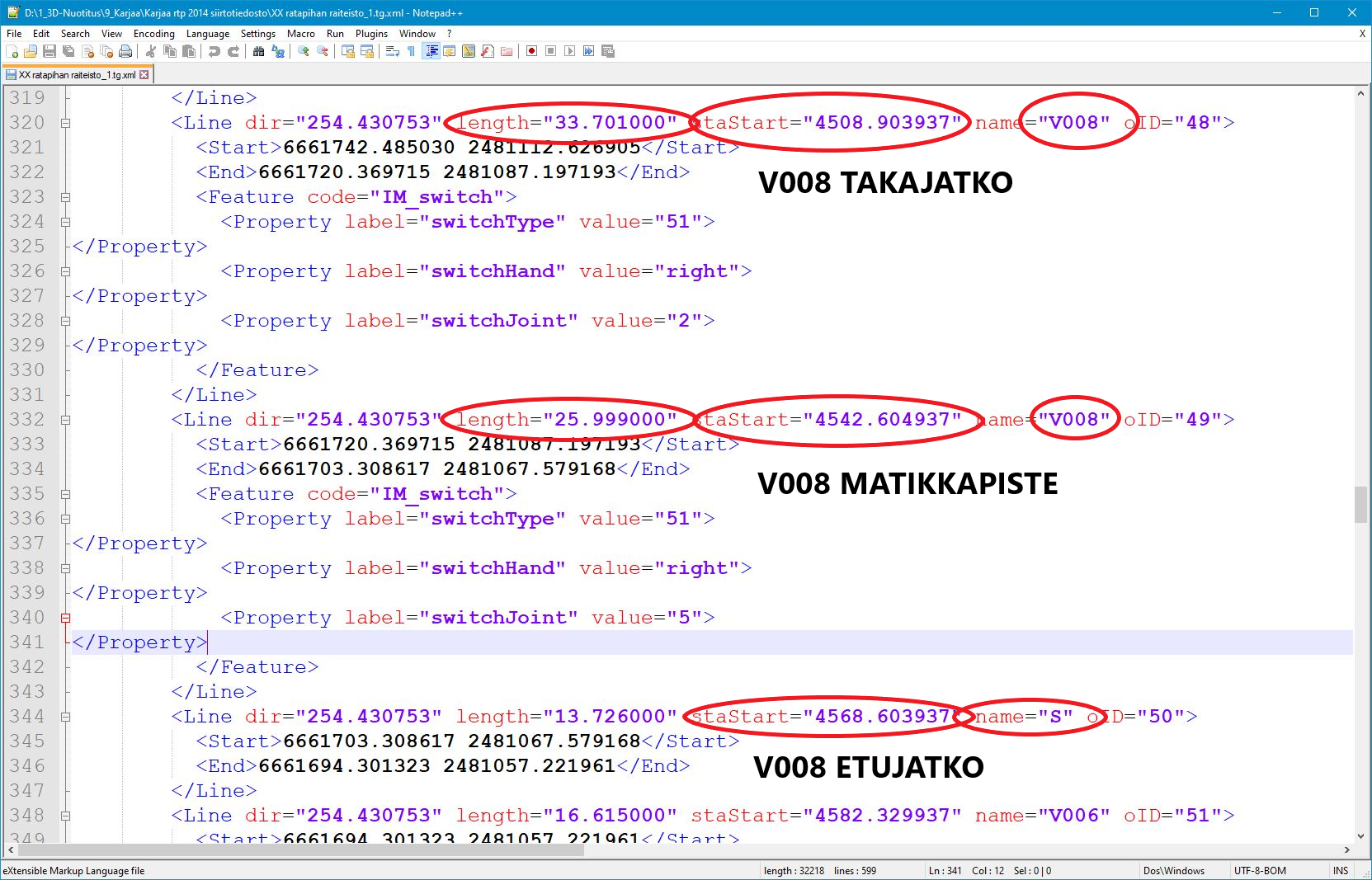Screen dimensions: 1372x880
Task: Fold the Property element at line 336
Action: [x=66, y=519]
